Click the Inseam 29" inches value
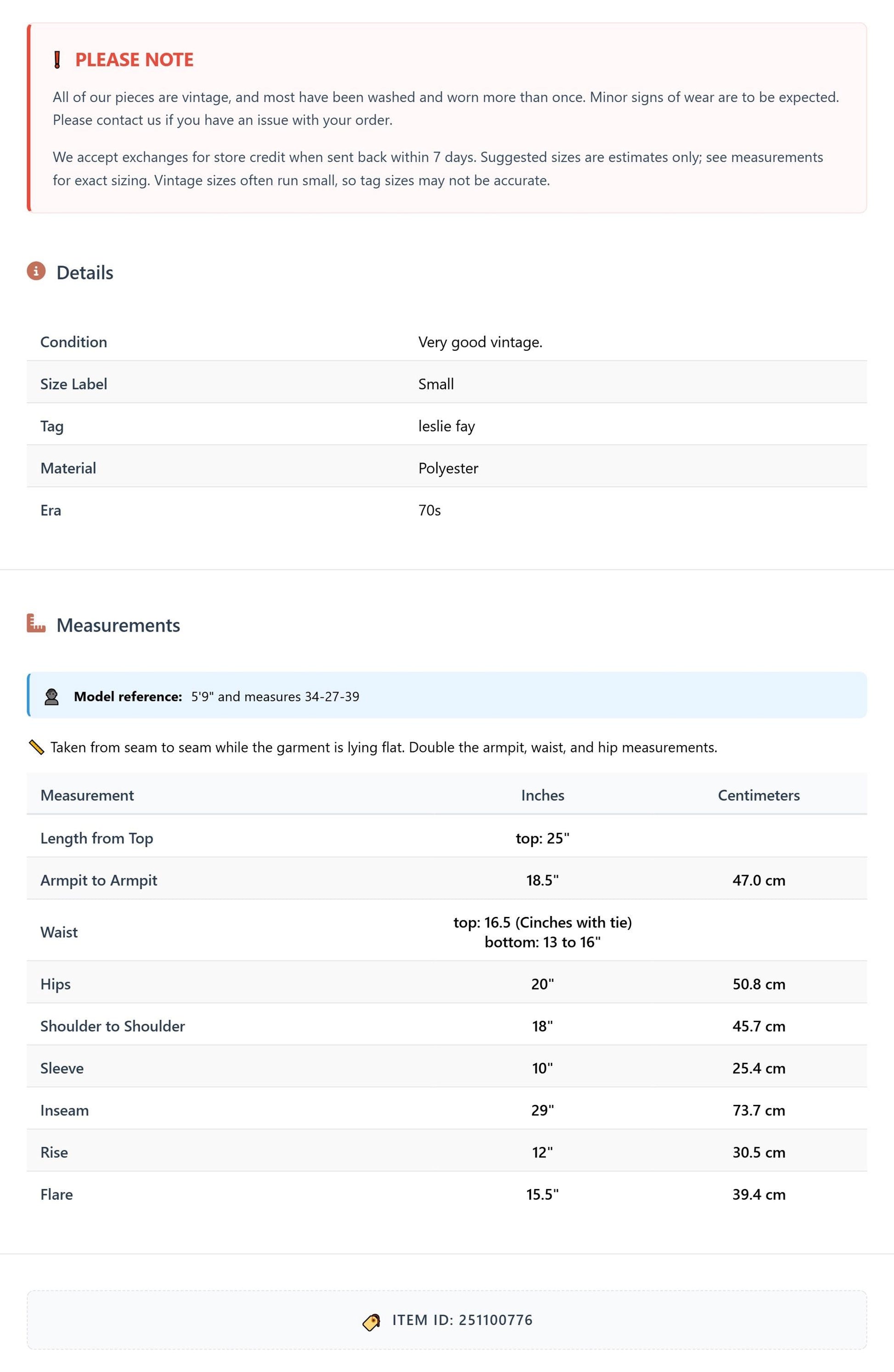Screen dimensions: 894x1372 (x=543, y=1110)
